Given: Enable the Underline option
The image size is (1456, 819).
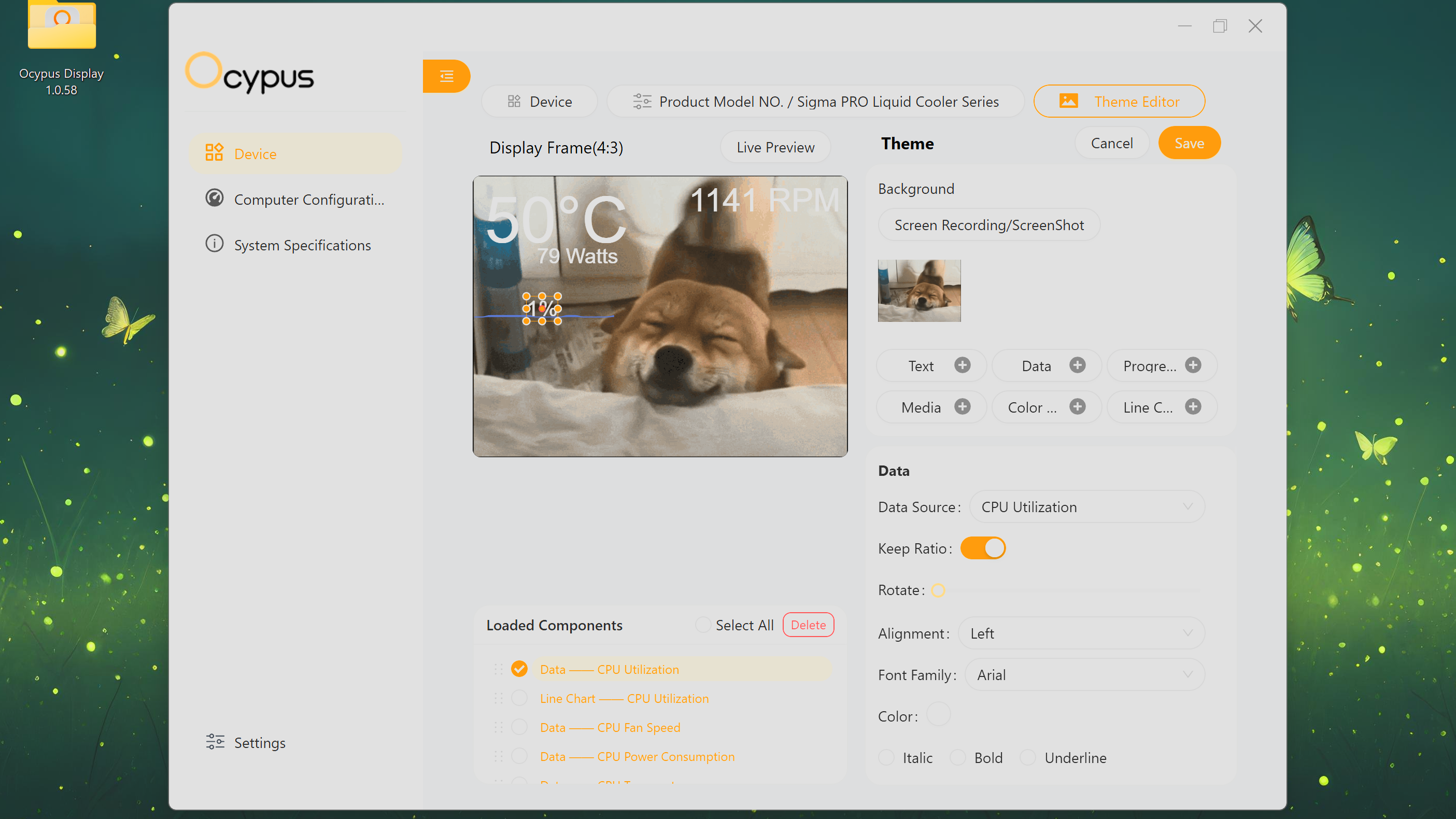Looking at the screenshot, I should click(x=1027, y=757).
